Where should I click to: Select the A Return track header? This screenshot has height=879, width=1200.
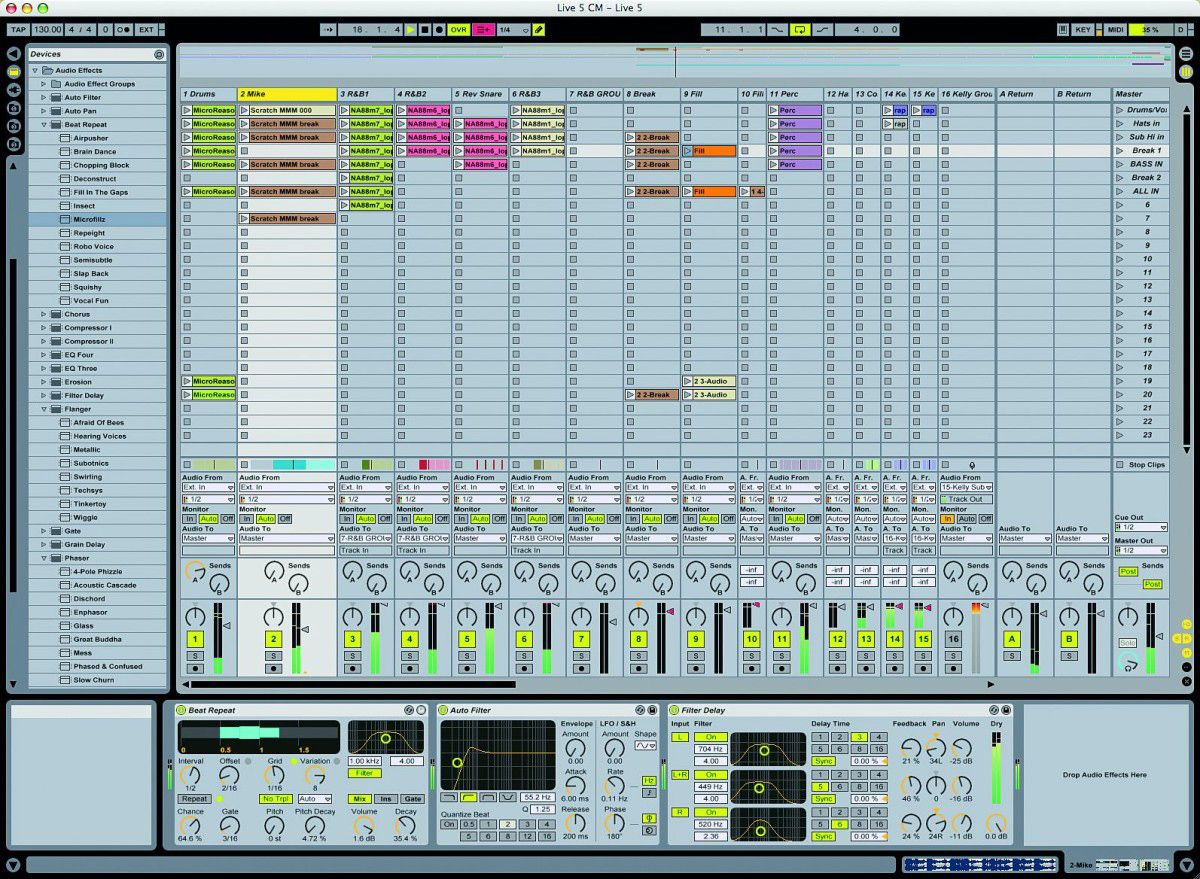1025,94
